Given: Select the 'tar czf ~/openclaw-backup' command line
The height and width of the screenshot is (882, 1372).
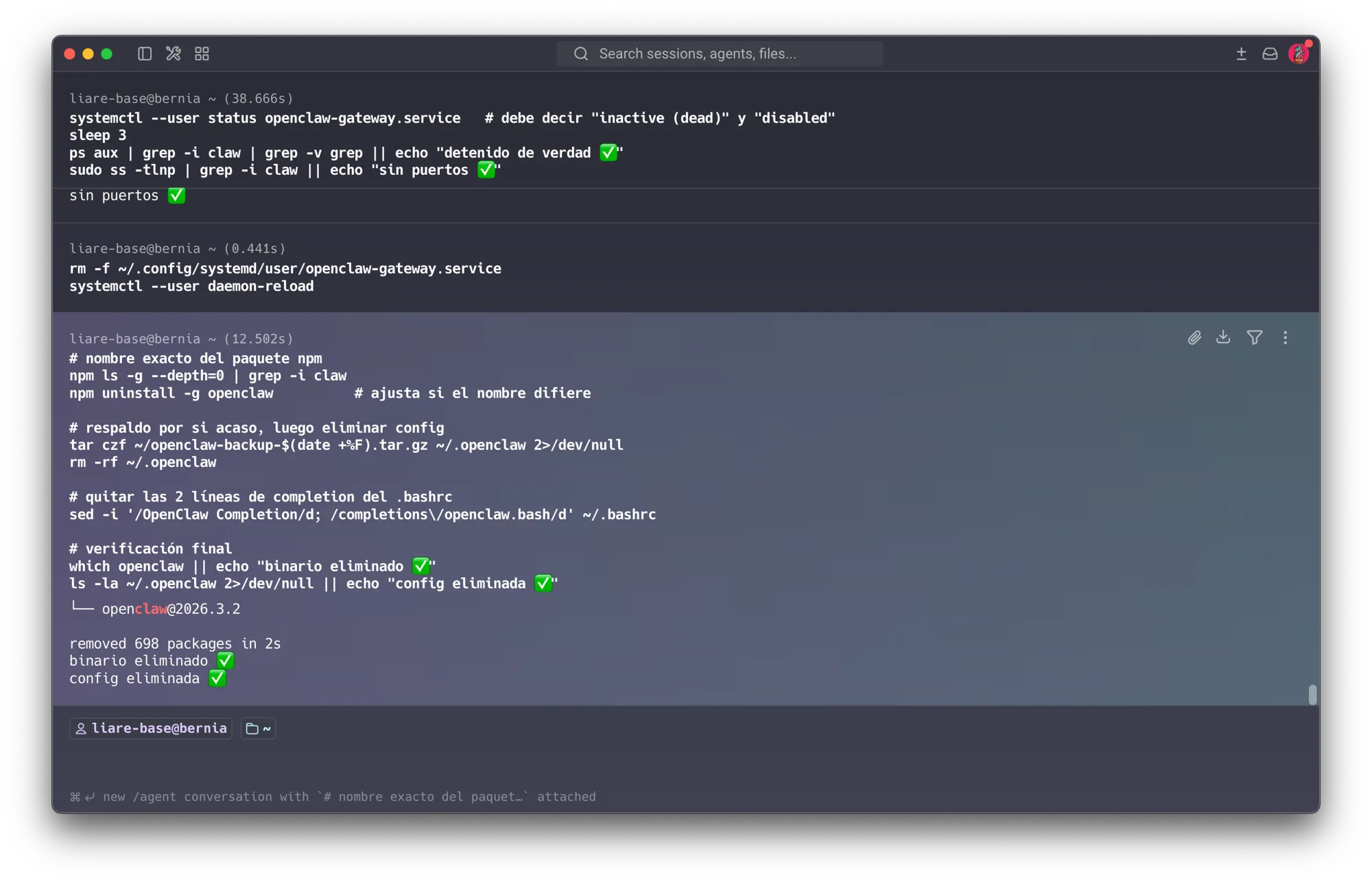Looking at the screenshot, I should coord(346,445).
